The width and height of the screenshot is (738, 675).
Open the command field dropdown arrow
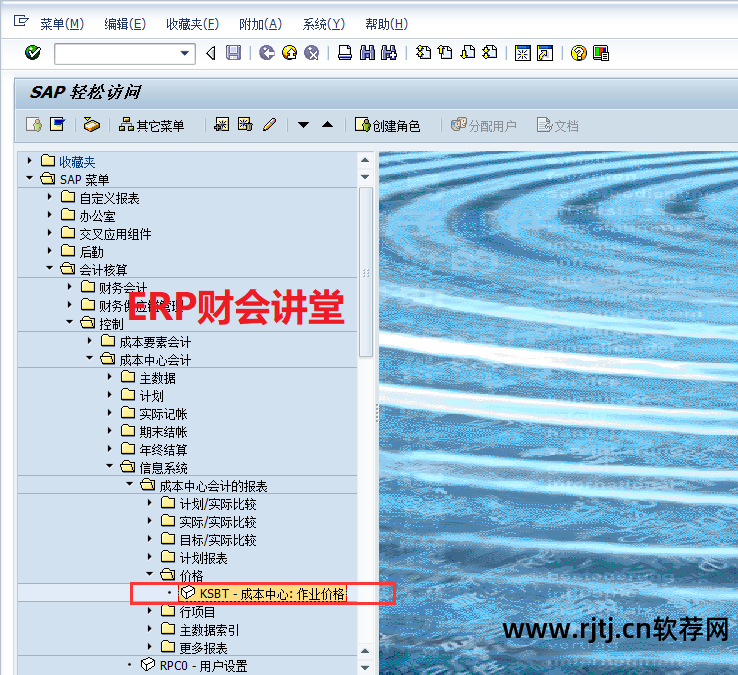coord(185,53)
